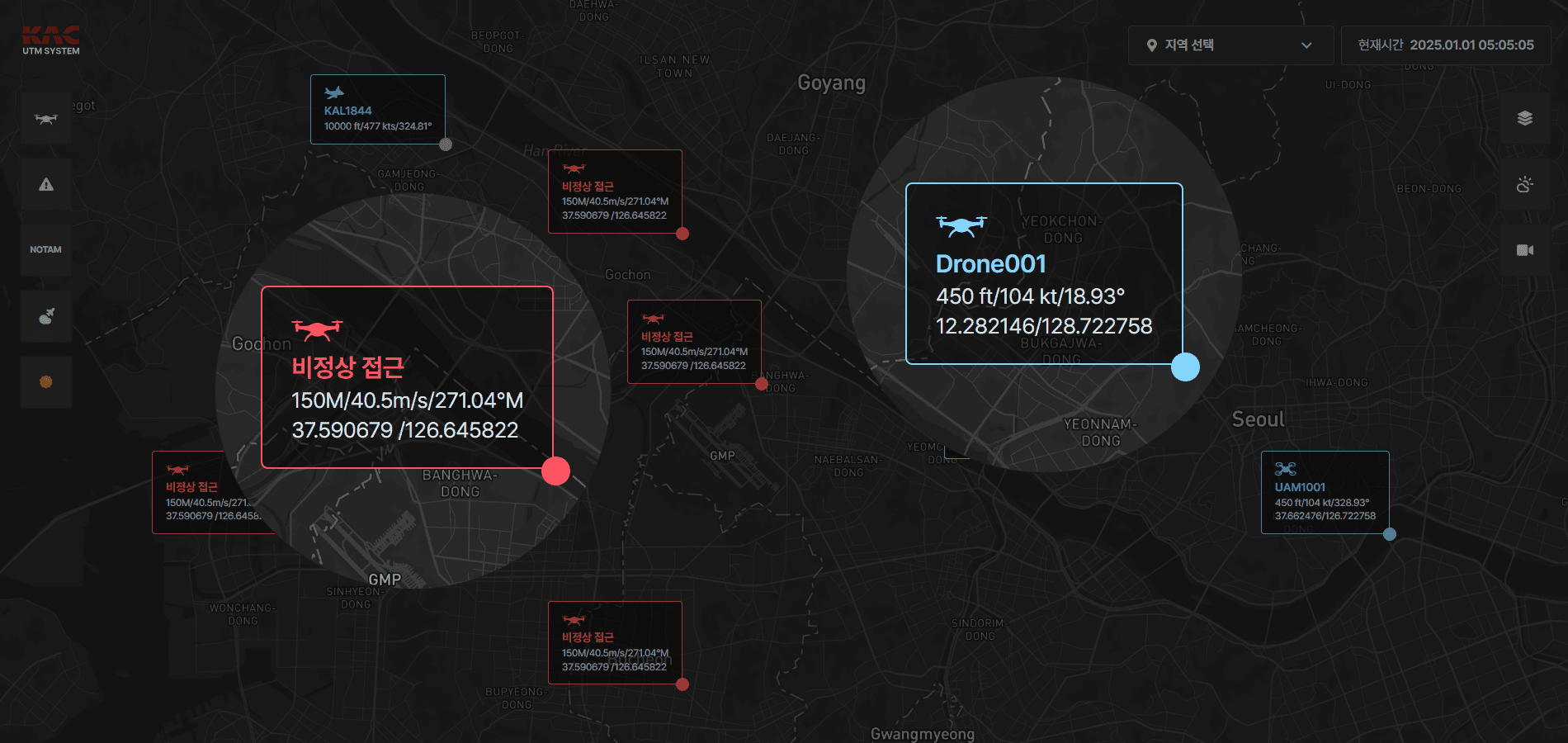Viewport: 1568px width, 743px height.
Task: Select the orange round sidebar icon
Action: 46,381
